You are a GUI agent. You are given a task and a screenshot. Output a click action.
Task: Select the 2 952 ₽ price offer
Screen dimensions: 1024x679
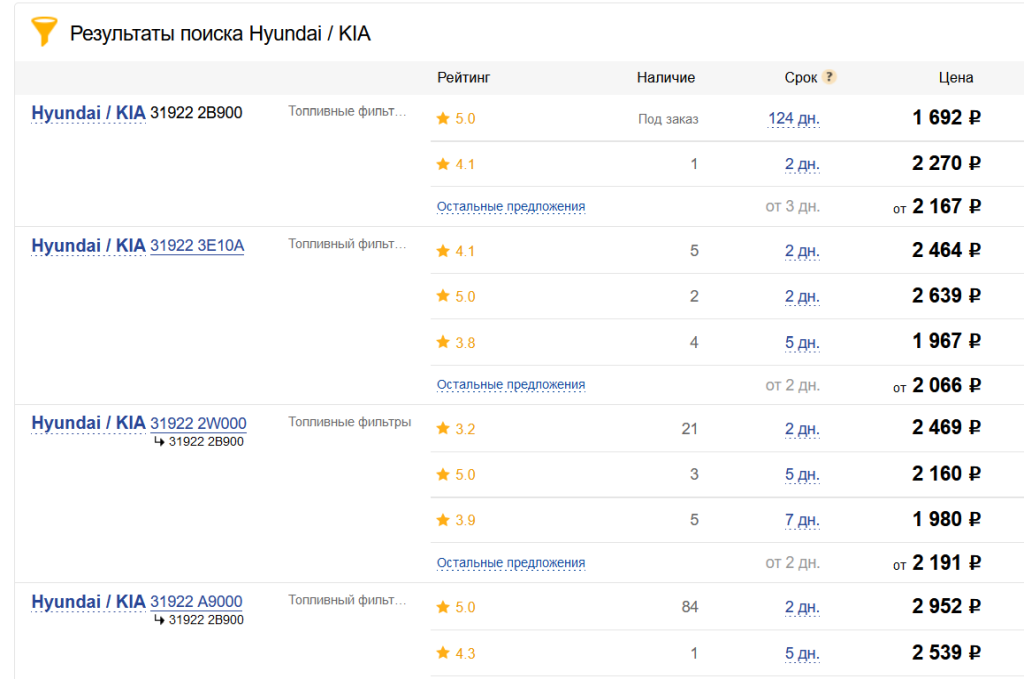[x=946, y=607]
